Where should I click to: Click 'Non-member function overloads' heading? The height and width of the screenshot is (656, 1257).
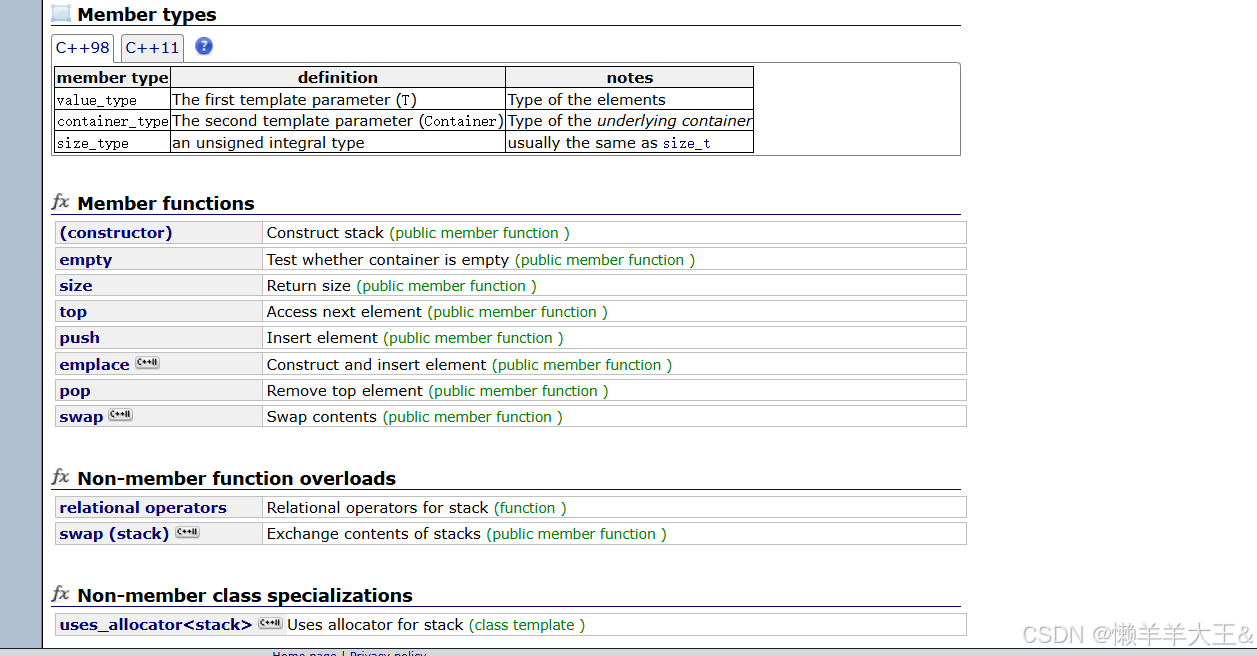(237, 478)
